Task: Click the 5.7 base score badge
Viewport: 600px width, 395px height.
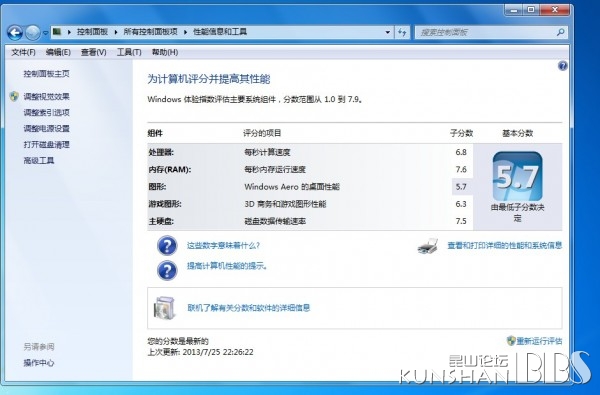Action: [x=517, y=176]
